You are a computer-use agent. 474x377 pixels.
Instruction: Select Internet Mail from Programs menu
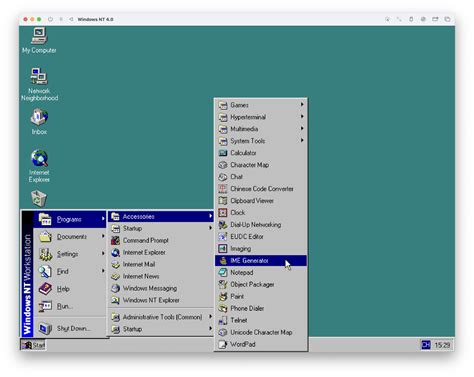coord(160,264)
